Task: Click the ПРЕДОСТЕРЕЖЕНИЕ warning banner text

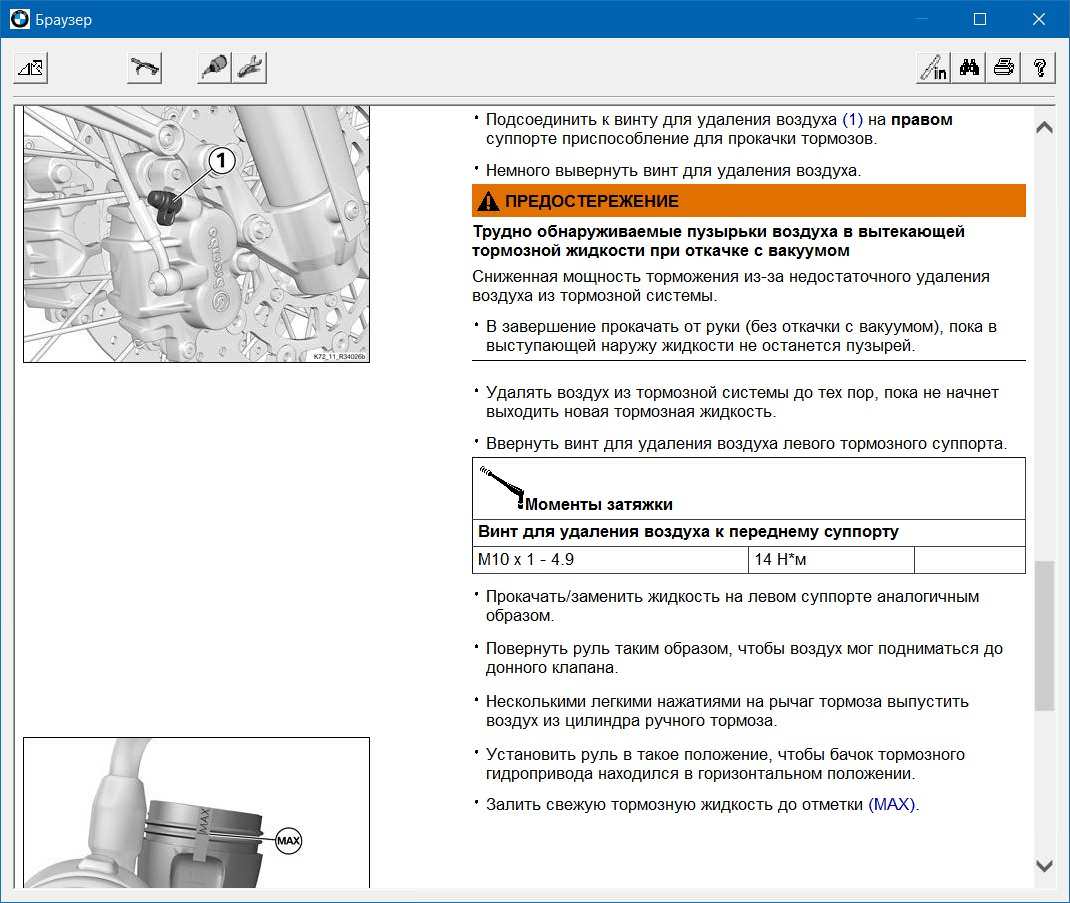Action: point(592,201)
